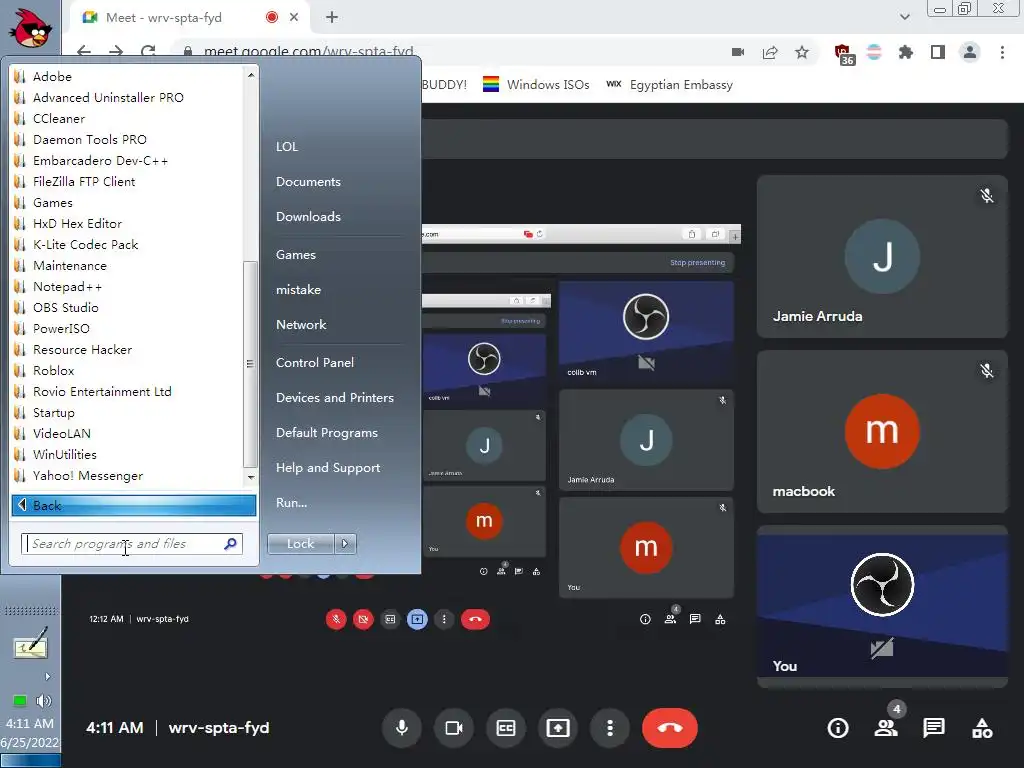Click the Angry Birds user picture
Viewport: 1024px width, 768px height.
click(x=30, y=28)
